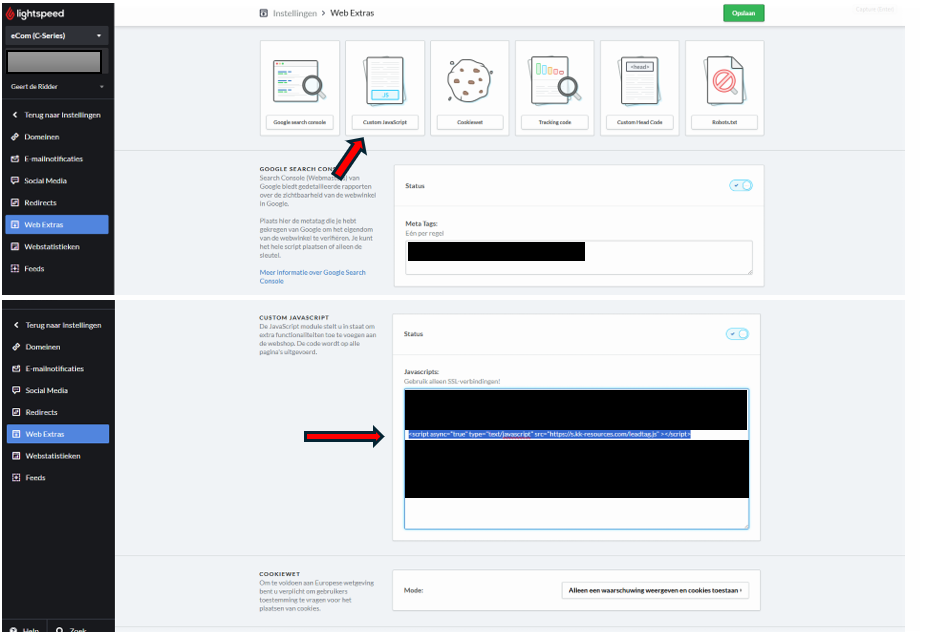Open Meer informatie over Google Search Console link

coord(312,277)
